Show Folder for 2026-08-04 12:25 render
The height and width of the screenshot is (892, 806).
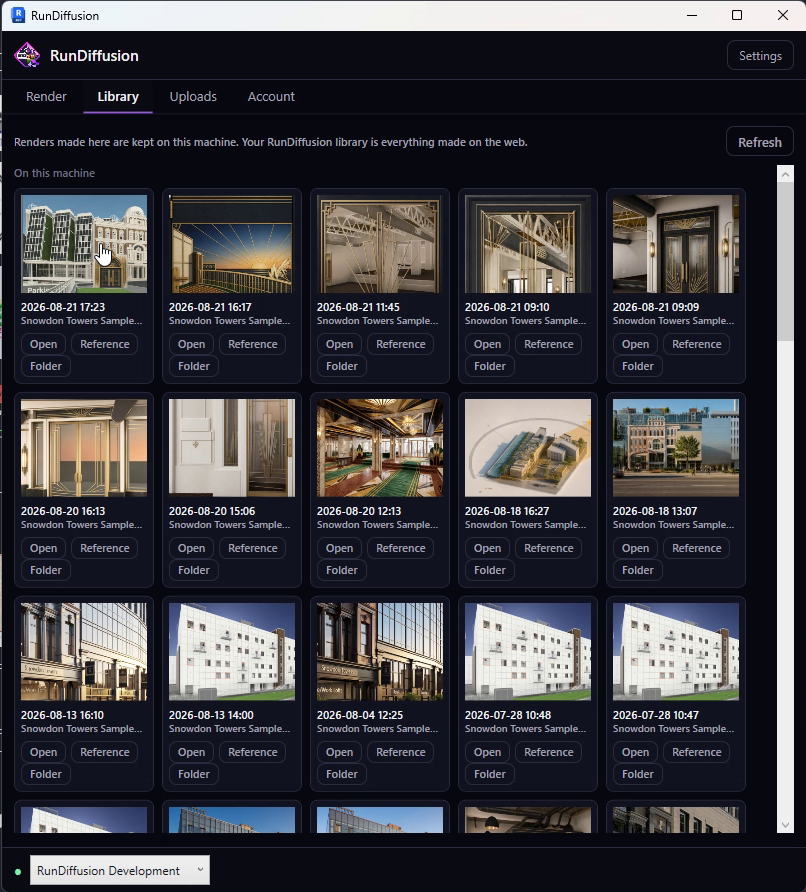(x=341, y=774)
